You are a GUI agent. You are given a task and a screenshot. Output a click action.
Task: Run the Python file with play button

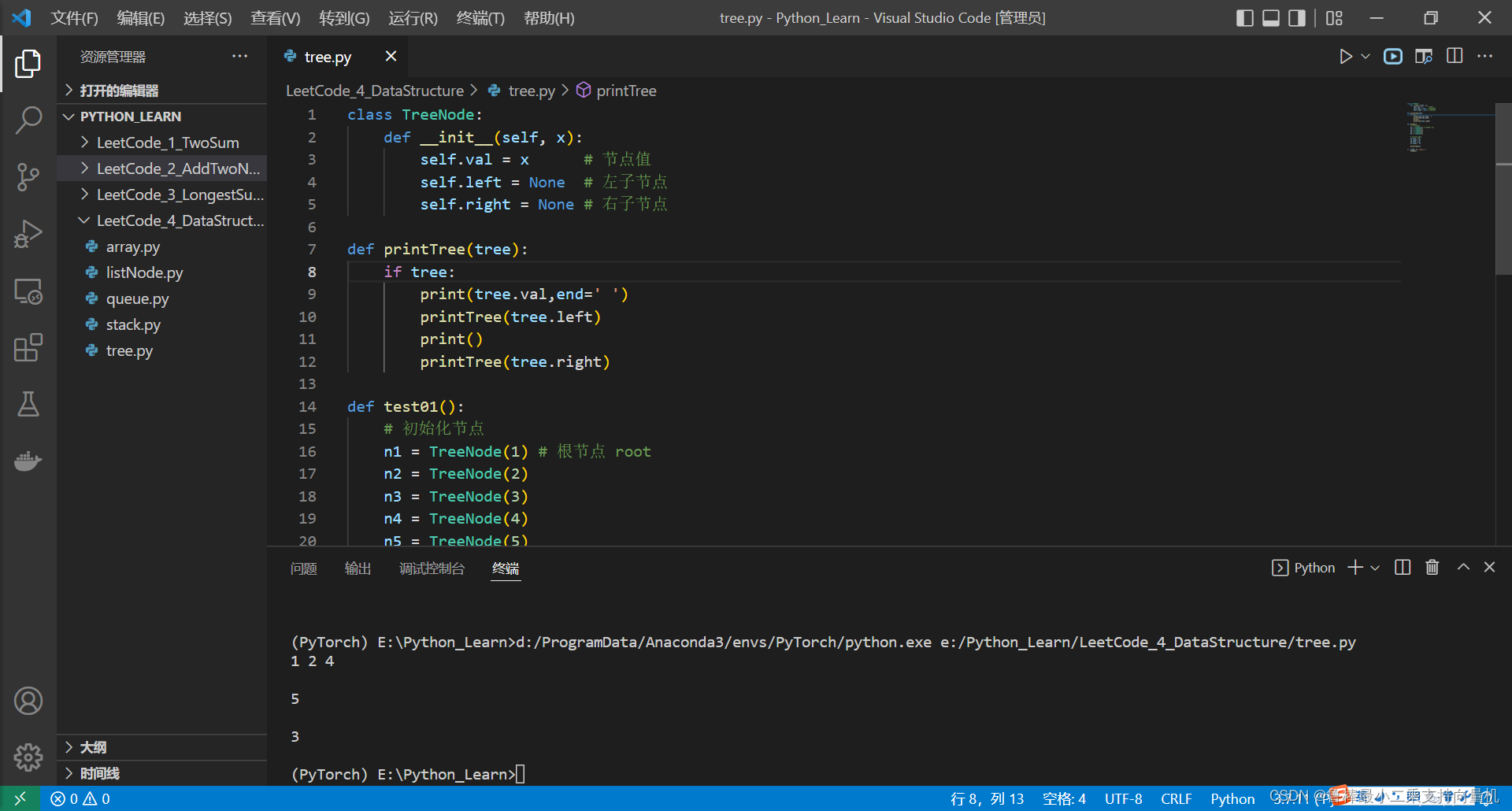click(1346, 57)
